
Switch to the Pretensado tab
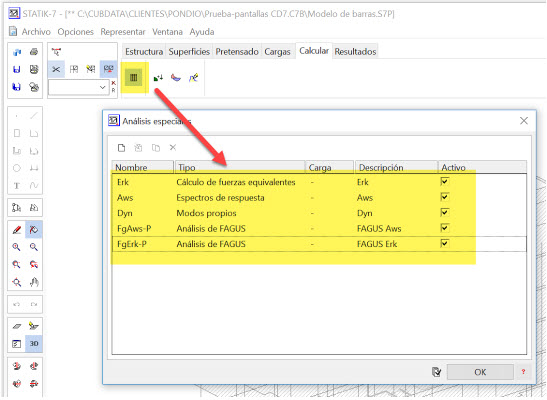point(237,52)
